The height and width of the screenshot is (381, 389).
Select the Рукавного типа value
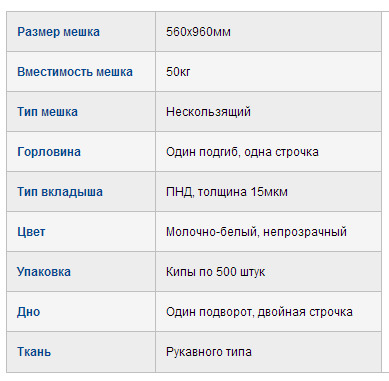coord(209,352)
